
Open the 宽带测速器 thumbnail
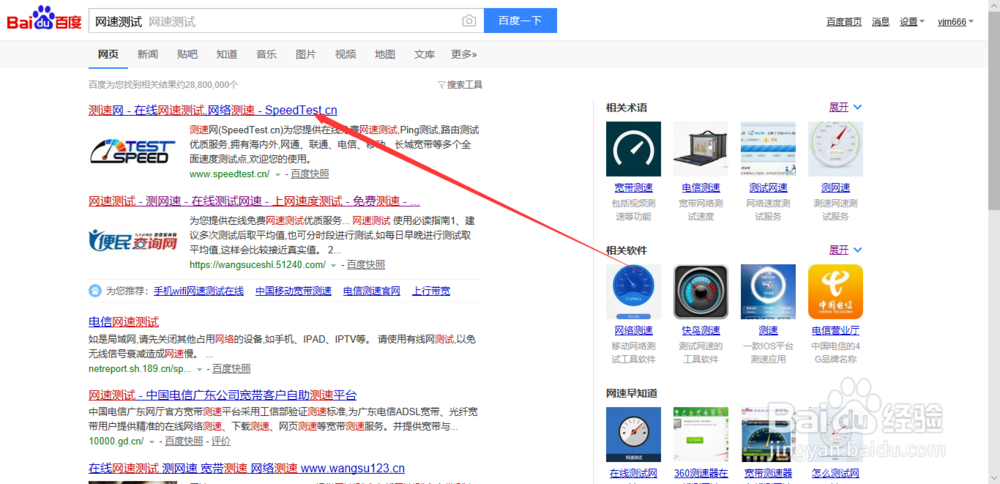pyautogui.click(x=768, y=434)
